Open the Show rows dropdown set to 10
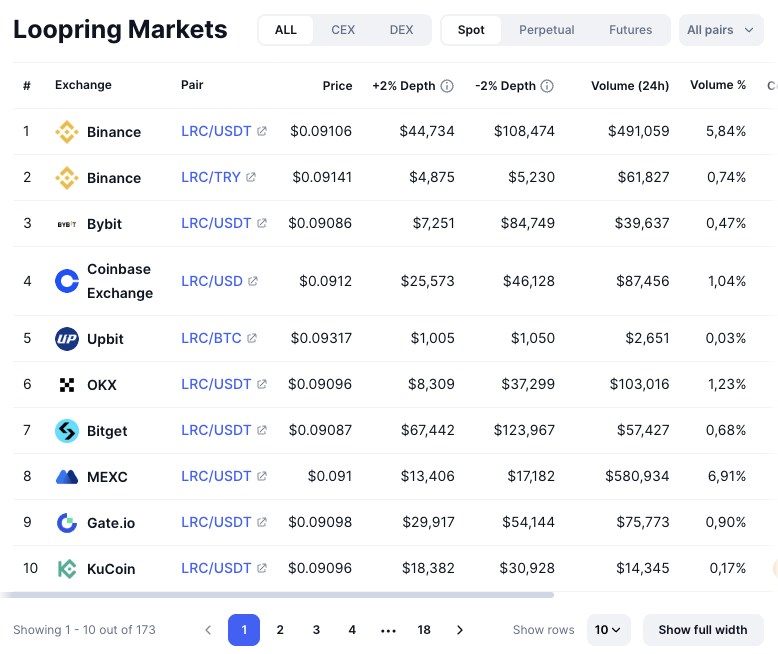This screenshot has height=654, width=778. tap(608, 630)
